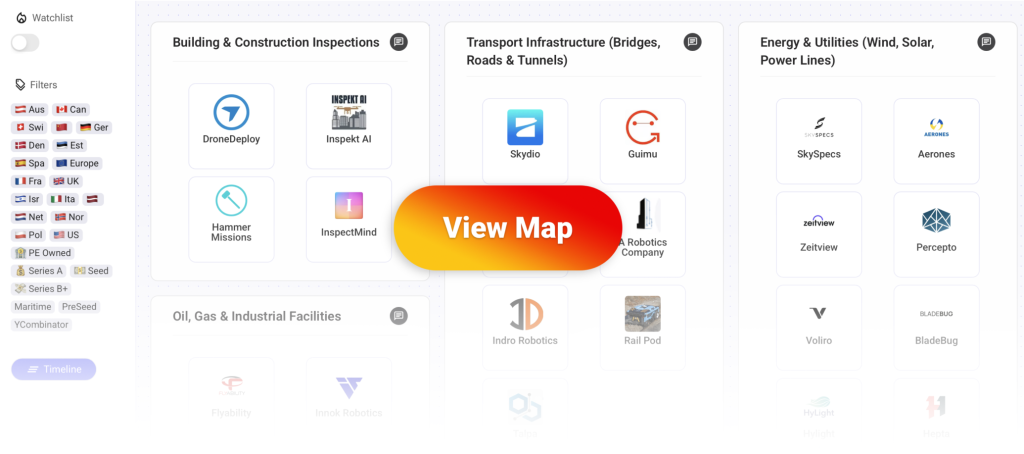
Task: Toggle the Series A funding filter
Action: point(39,271)
